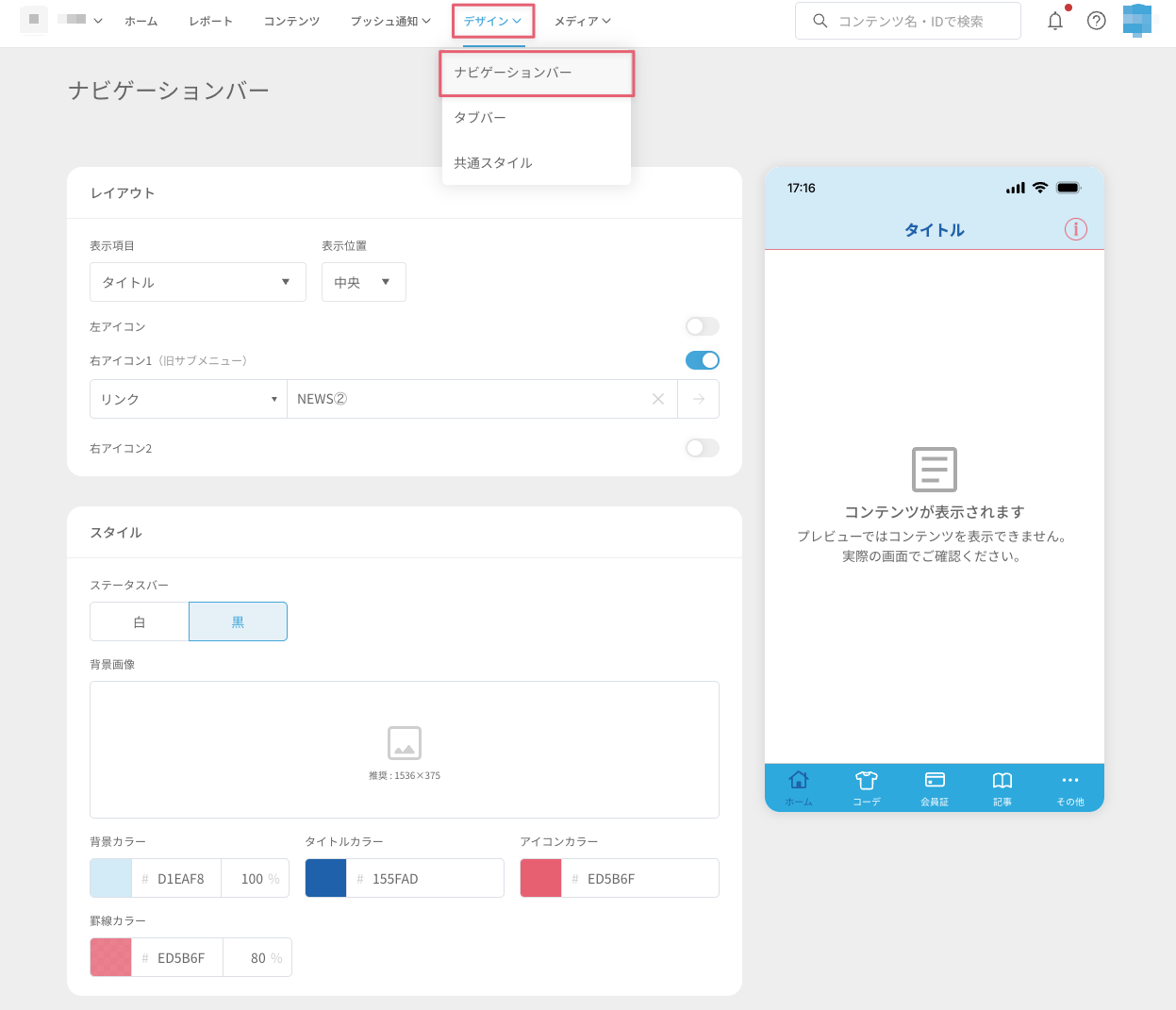The height and width of the screenshot is (1010, 1176).
Task: Click the search box コンテンツ名・IDで検索
Action: point(908,21)
